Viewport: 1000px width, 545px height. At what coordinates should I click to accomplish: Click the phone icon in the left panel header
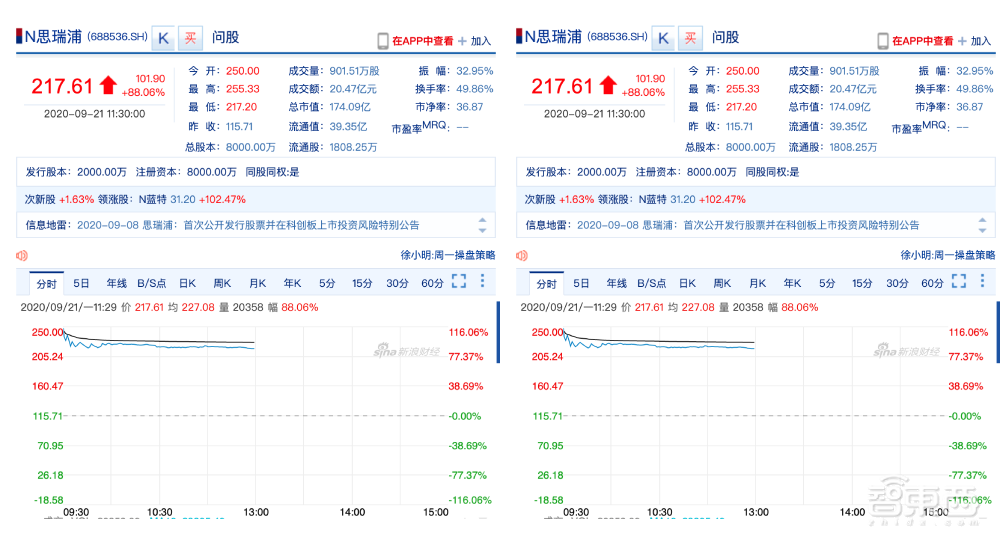pos(383,41)
